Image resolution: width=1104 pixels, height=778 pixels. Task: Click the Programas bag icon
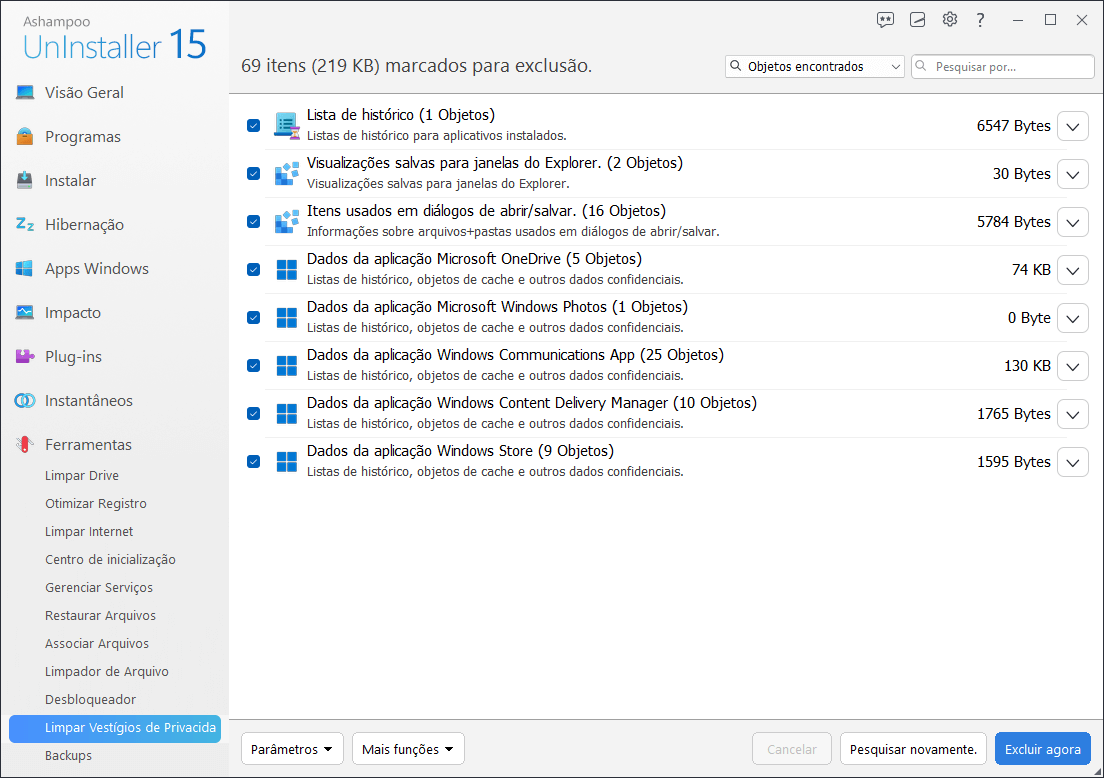point(25,136)
